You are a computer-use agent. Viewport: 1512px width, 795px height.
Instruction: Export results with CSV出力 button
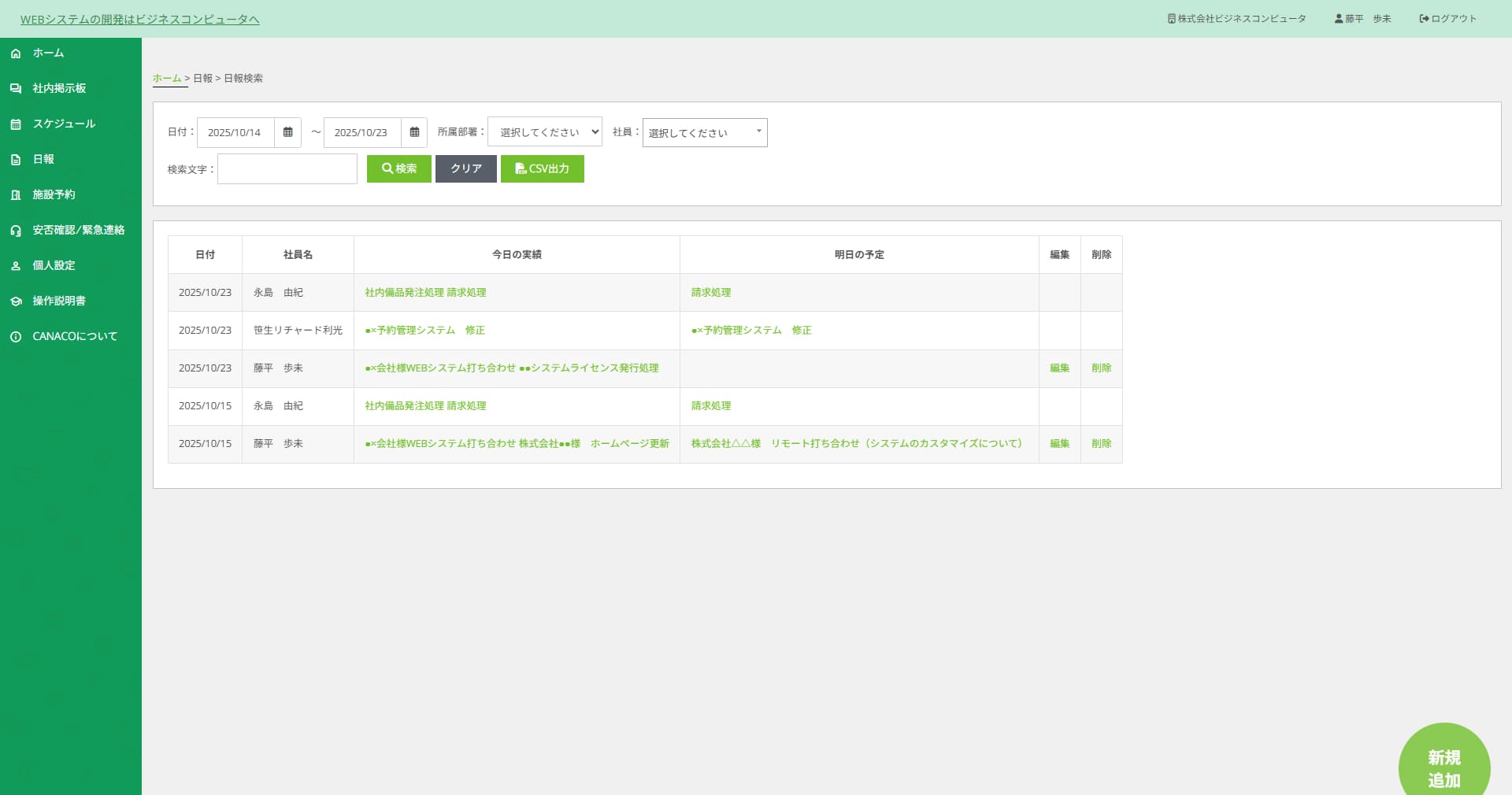click(x=542, y=169)
